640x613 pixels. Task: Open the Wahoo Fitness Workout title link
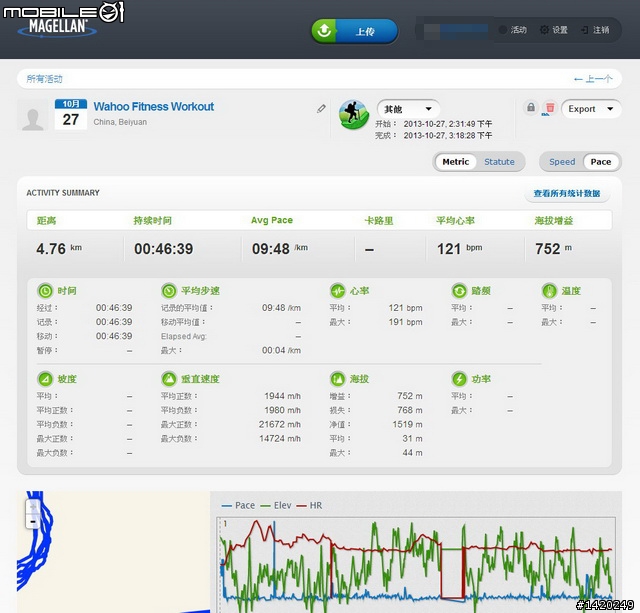click(153, 107)
